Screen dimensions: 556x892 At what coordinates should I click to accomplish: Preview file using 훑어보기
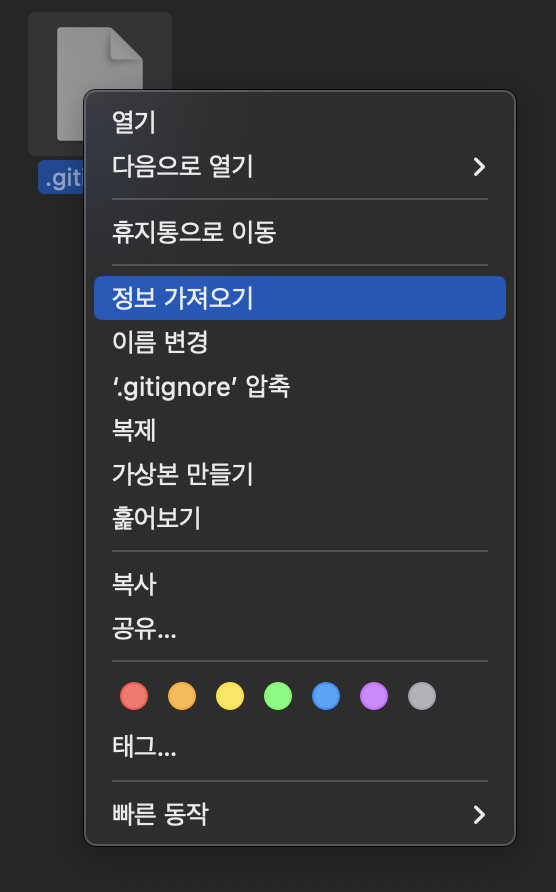coord(300,518)
